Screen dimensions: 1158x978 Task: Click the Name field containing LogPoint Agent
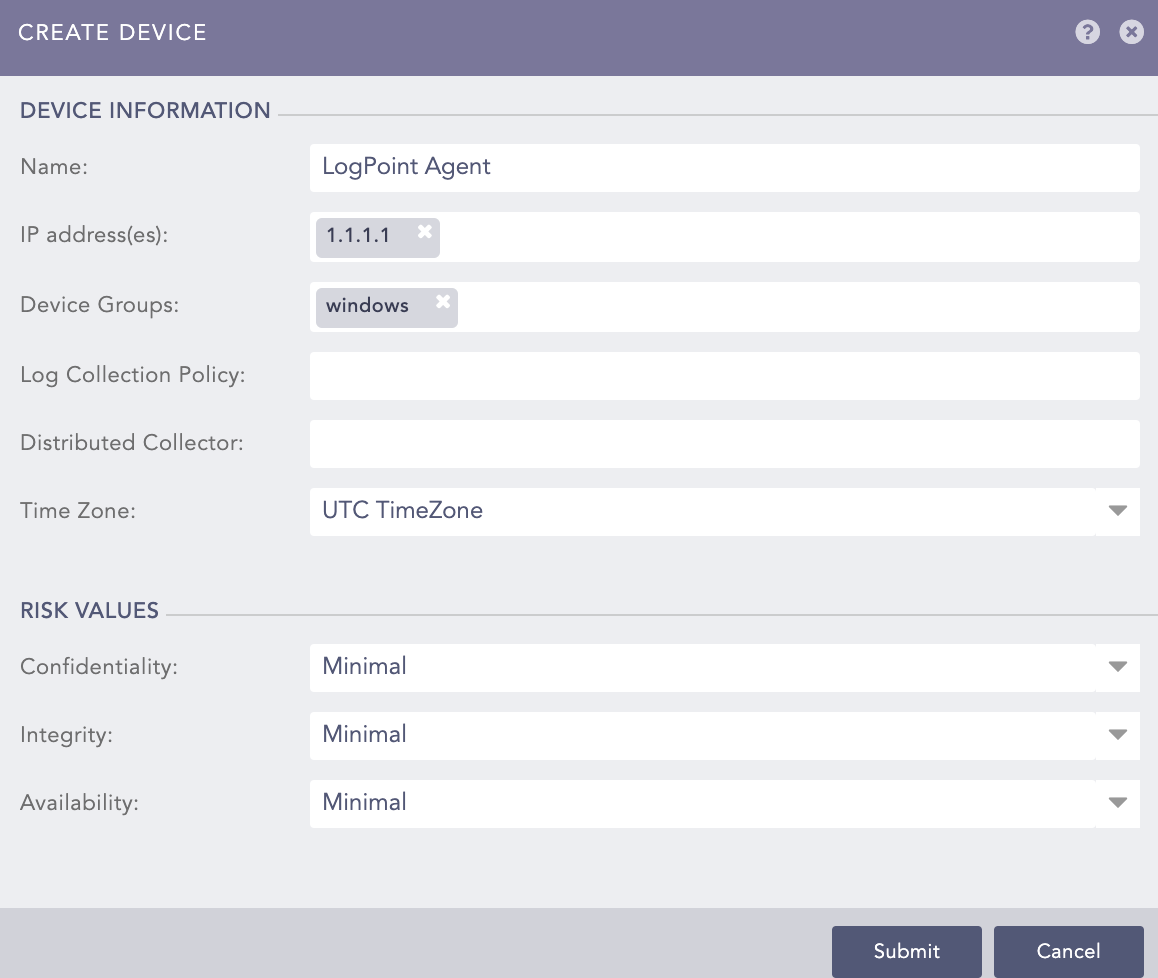point(700,167)
